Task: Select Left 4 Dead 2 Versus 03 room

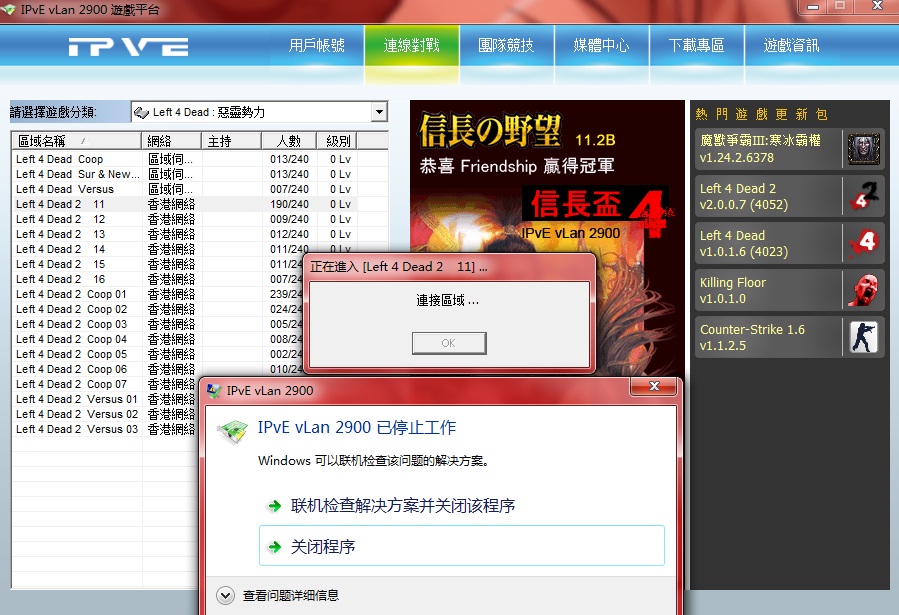Action: click(105, 429)
